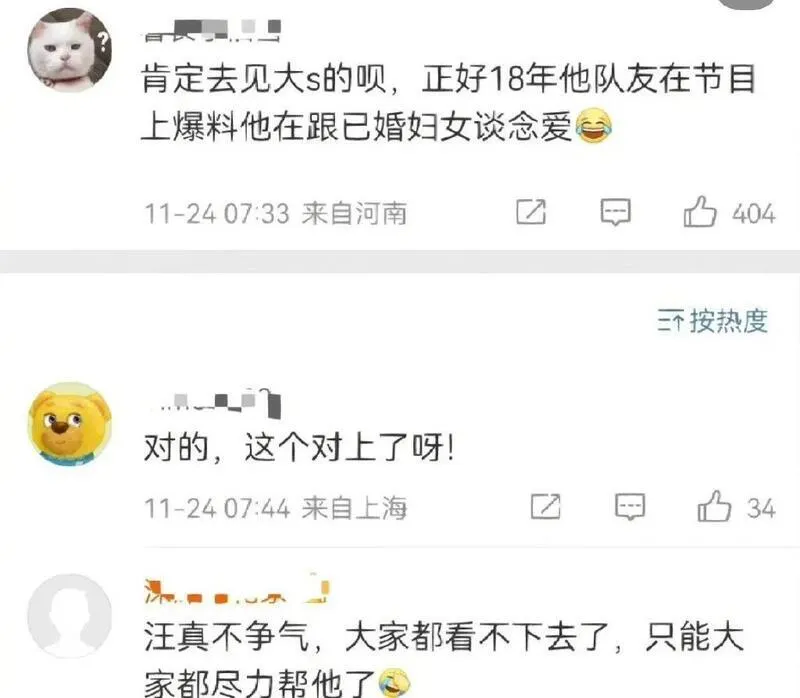Image resolution: width=800 pixels, height=698 pixels.
Task: Change sorting via 按热度 dropdown
Action: point(713,321)
